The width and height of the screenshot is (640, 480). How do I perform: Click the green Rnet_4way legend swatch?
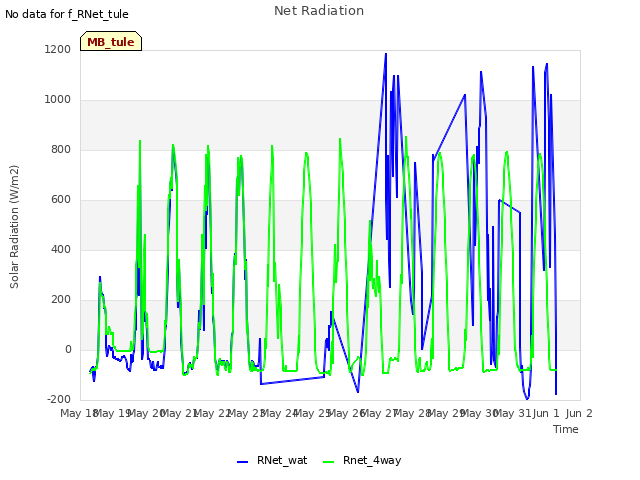329,462
